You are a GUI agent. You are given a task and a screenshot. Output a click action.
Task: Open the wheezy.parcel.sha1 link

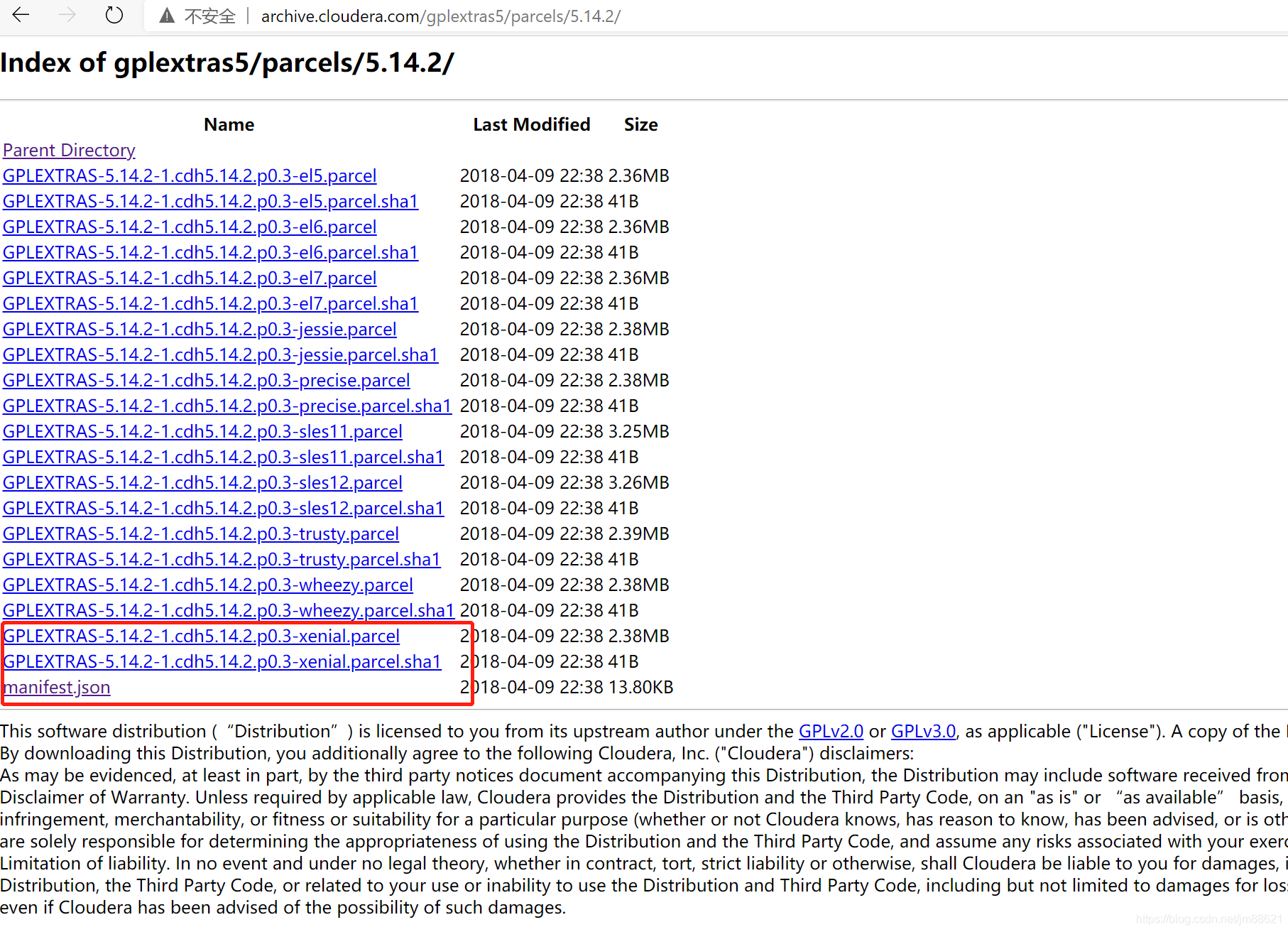click(229, 611)
